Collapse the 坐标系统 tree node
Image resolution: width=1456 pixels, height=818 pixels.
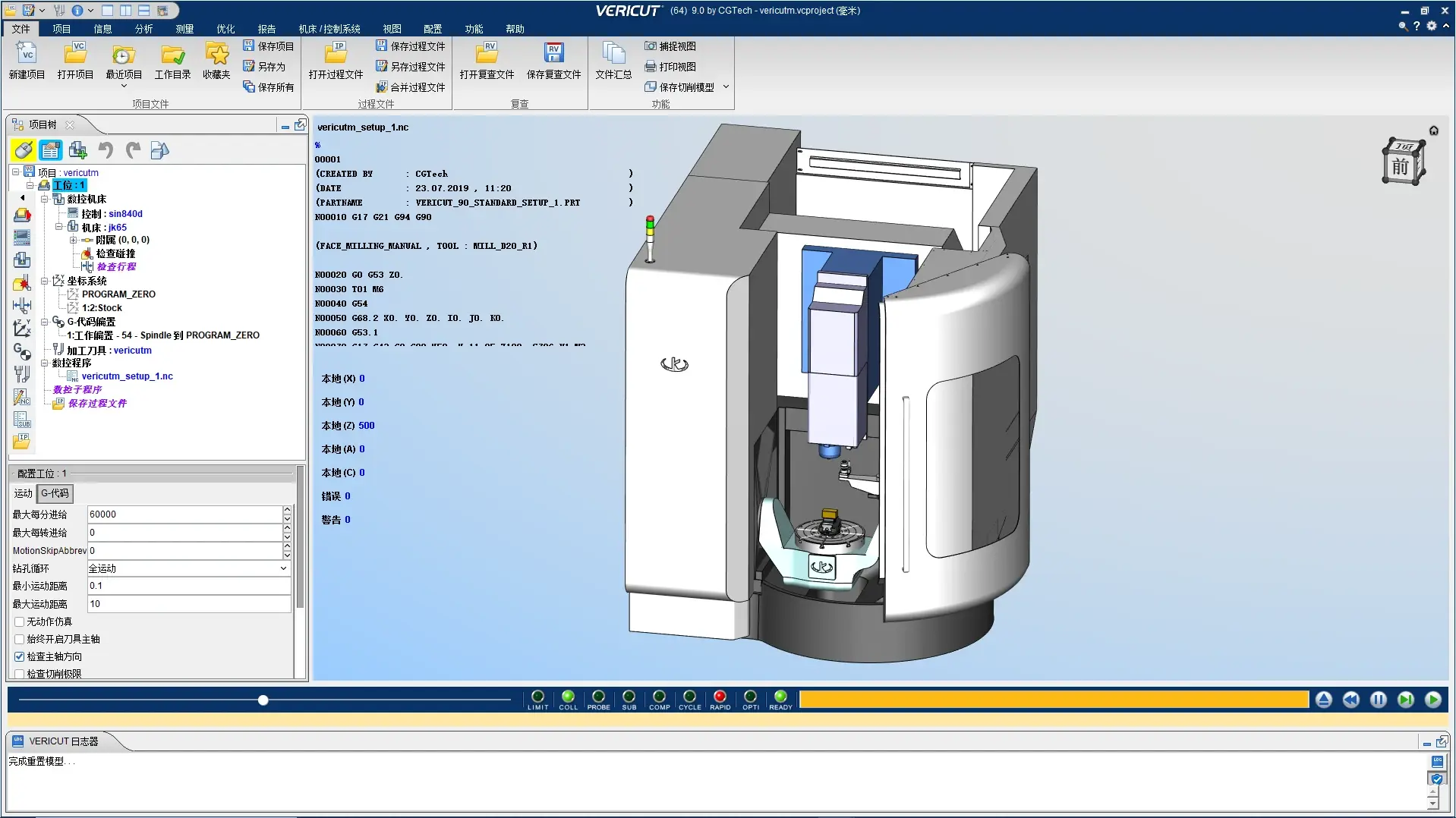tap(44, 281)
